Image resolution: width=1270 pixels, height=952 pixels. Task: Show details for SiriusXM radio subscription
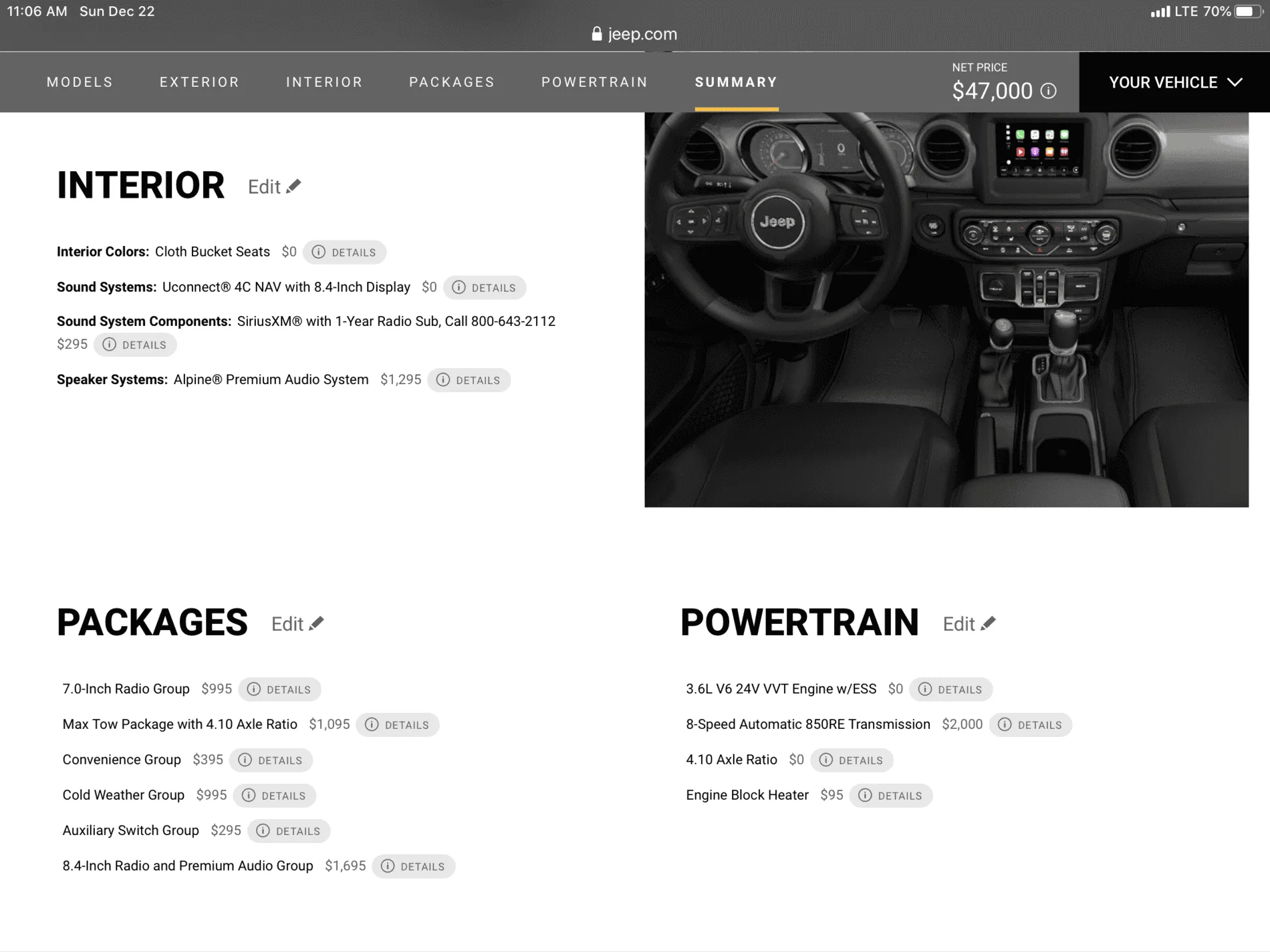tap(135, 345)
